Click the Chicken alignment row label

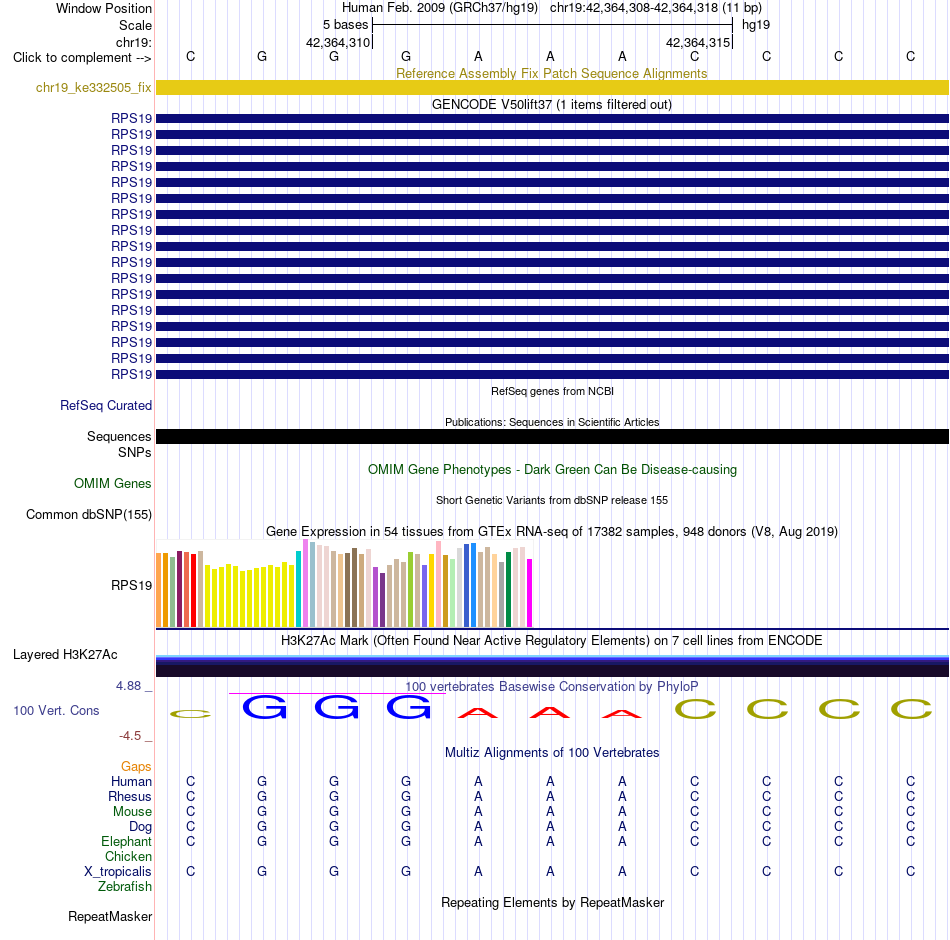pyautogui.click(x=128, y=856)
